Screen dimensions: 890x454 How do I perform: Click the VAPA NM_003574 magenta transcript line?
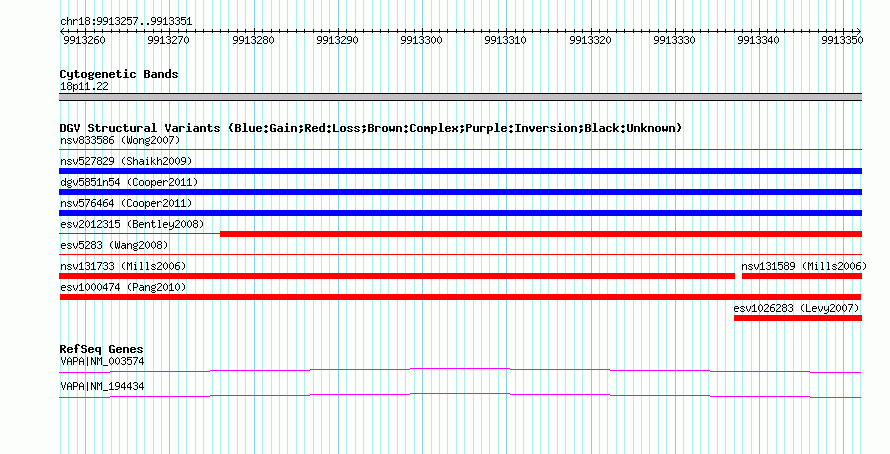(x=460, y=371)
